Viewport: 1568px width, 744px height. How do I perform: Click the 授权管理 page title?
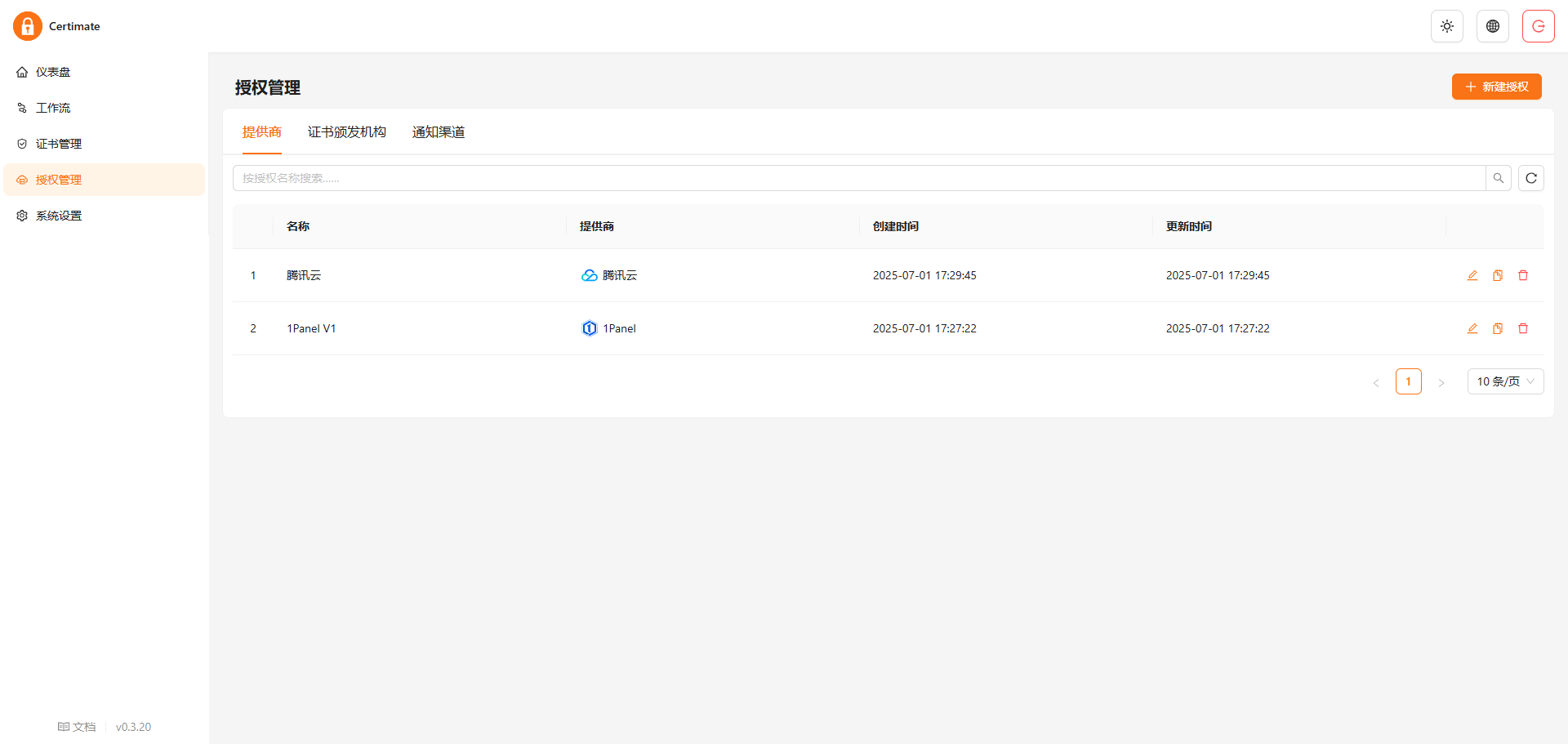click(268, 87)
